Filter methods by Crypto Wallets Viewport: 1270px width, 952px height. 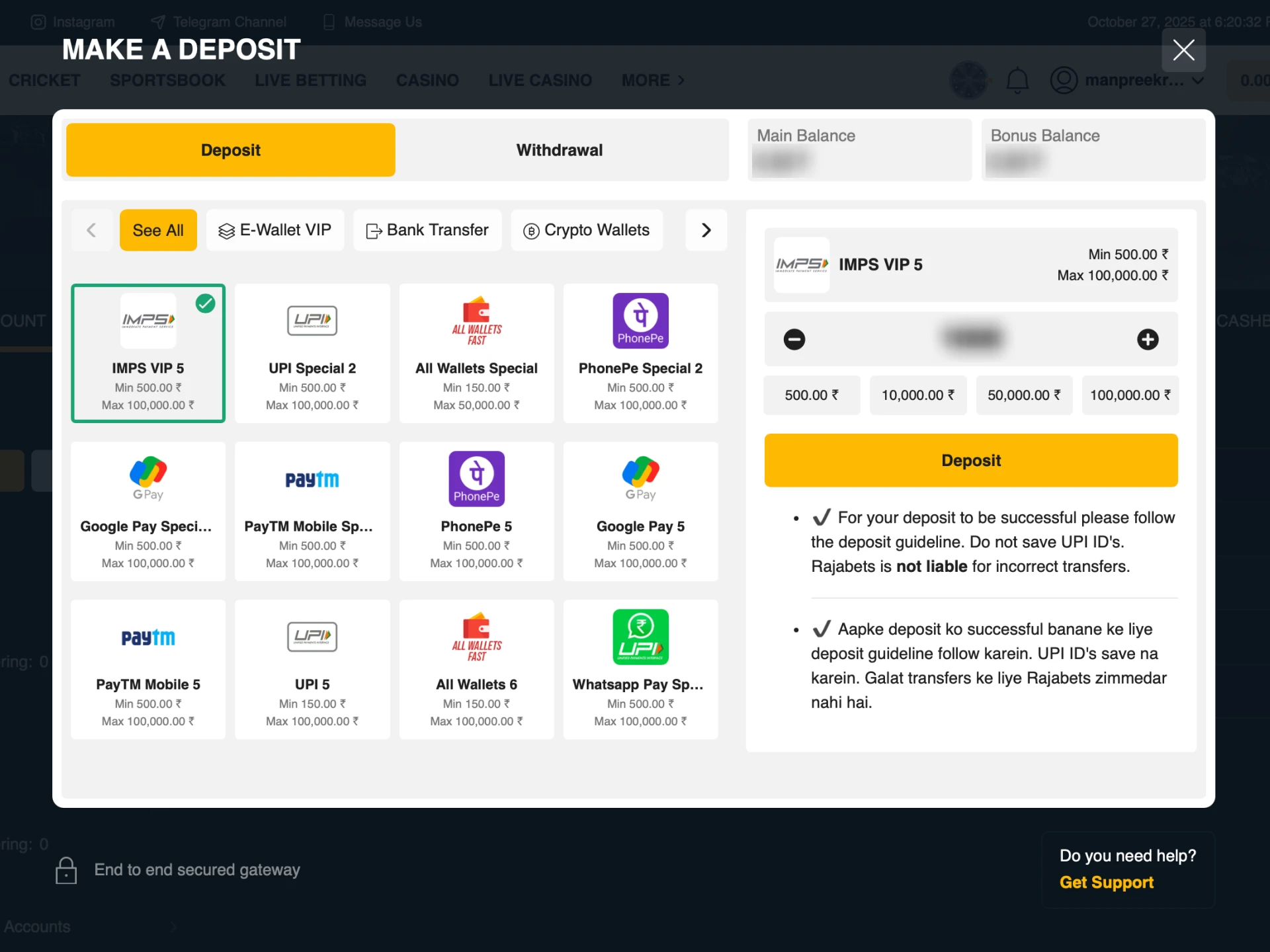(586, 230)
